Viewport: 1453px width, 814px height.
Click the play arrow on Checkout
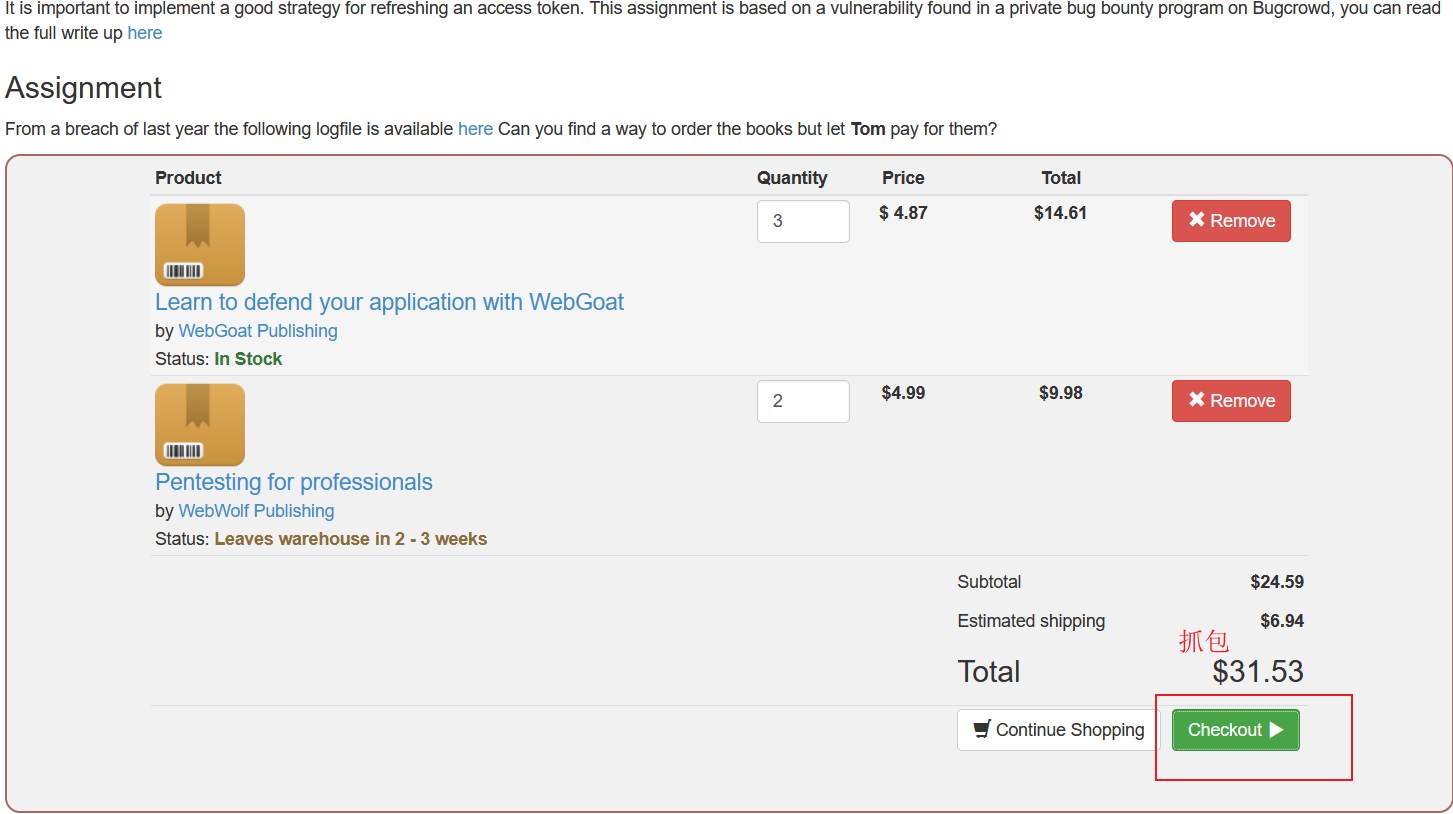(x=1276, y=730)
